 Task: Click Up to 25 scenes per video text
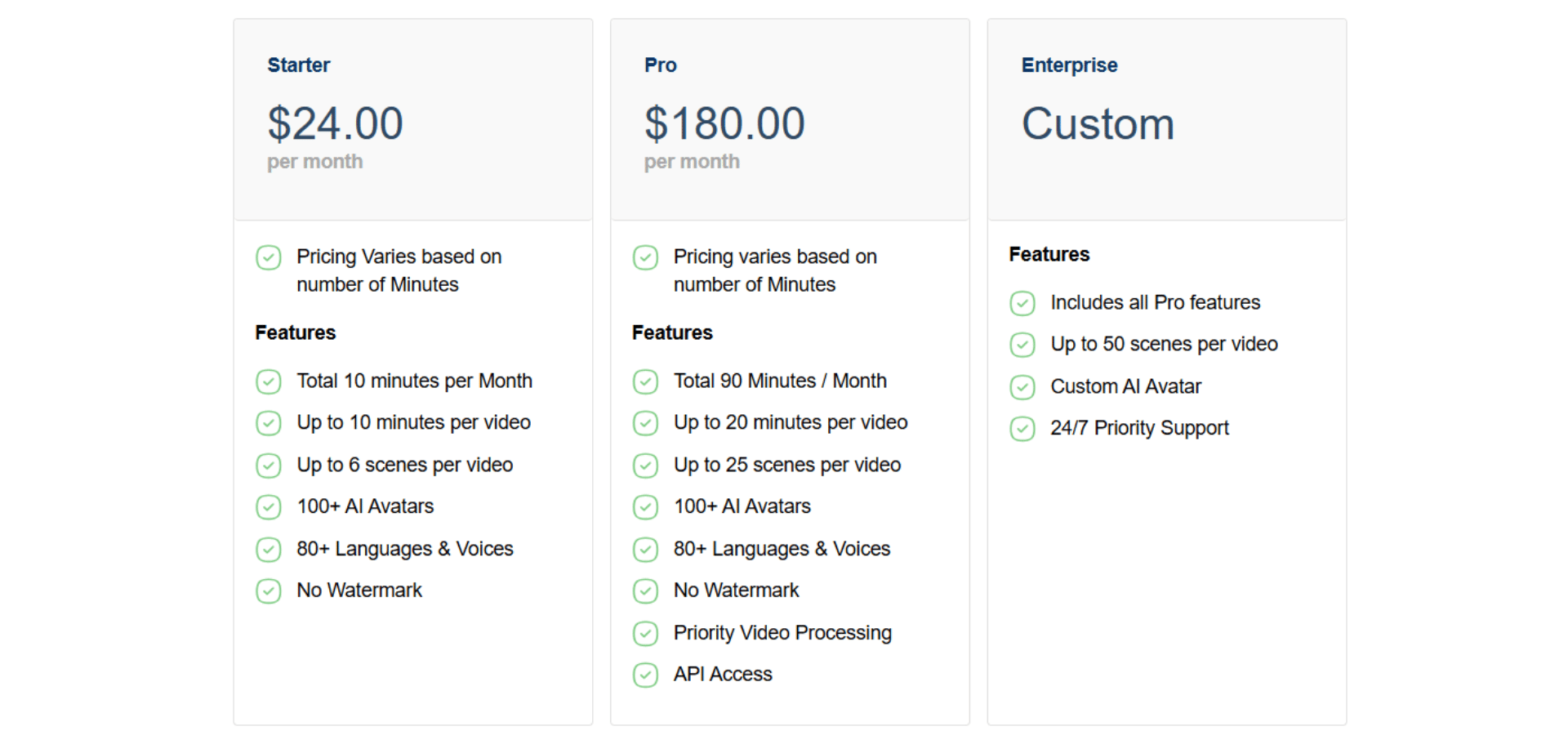(x=786, y=465)
